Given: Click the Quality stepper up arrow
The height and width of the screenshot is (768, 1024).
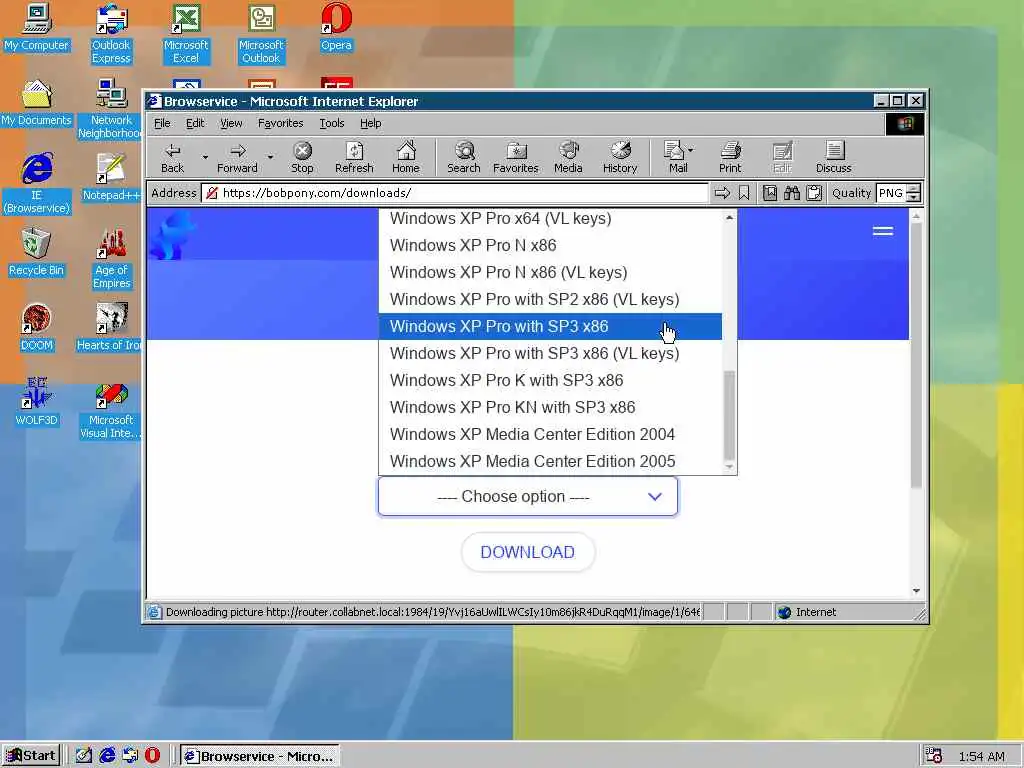Looking at the screenshot, I should point(914,189).
